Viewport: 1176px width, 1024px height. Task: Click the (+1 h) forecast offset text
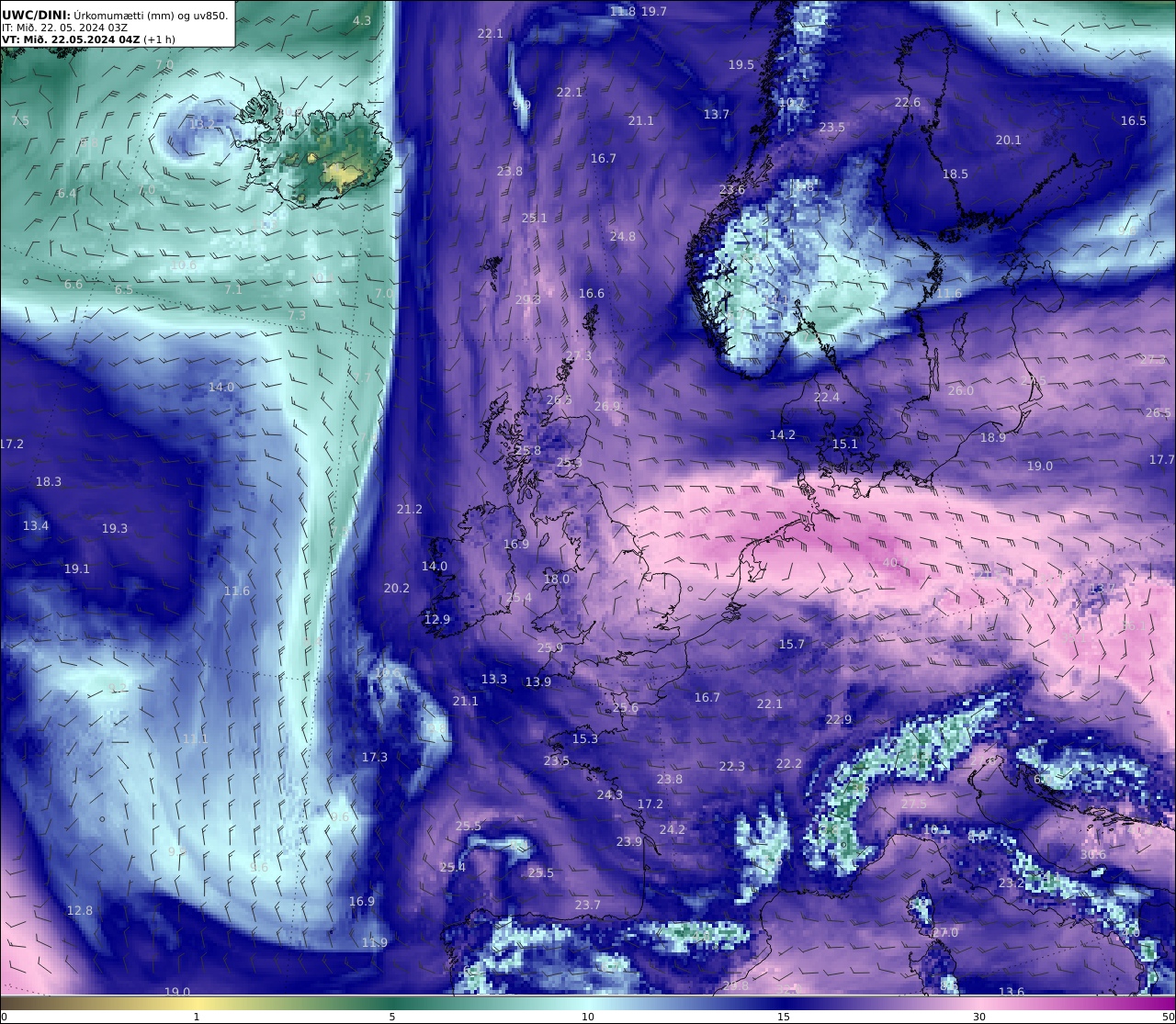click(x=158, y=39)
